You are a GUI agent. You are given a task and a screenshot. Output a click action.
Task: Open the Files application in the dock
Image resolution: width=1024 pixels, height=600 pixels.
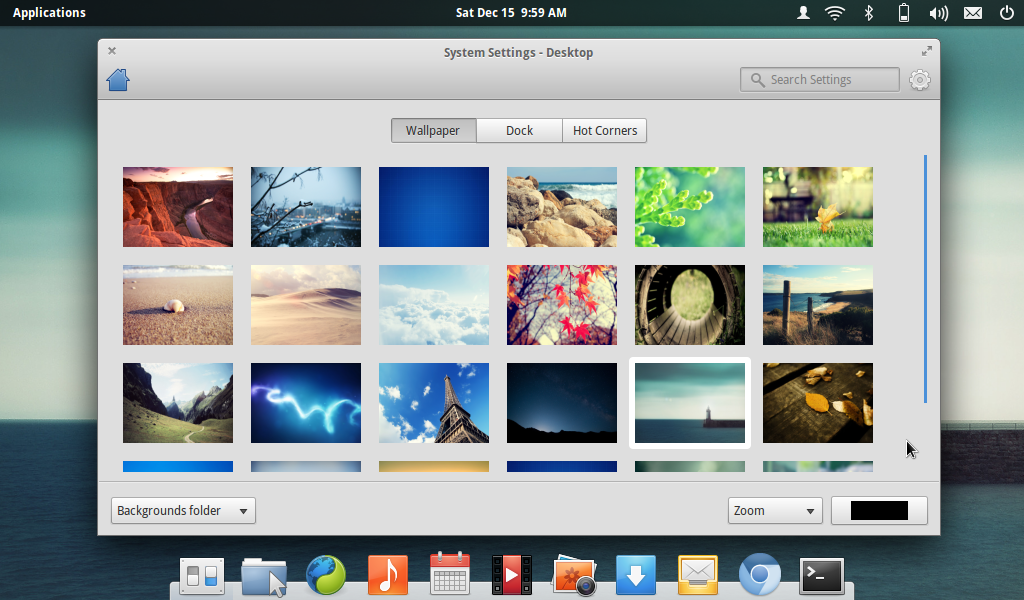click(263, 575)
